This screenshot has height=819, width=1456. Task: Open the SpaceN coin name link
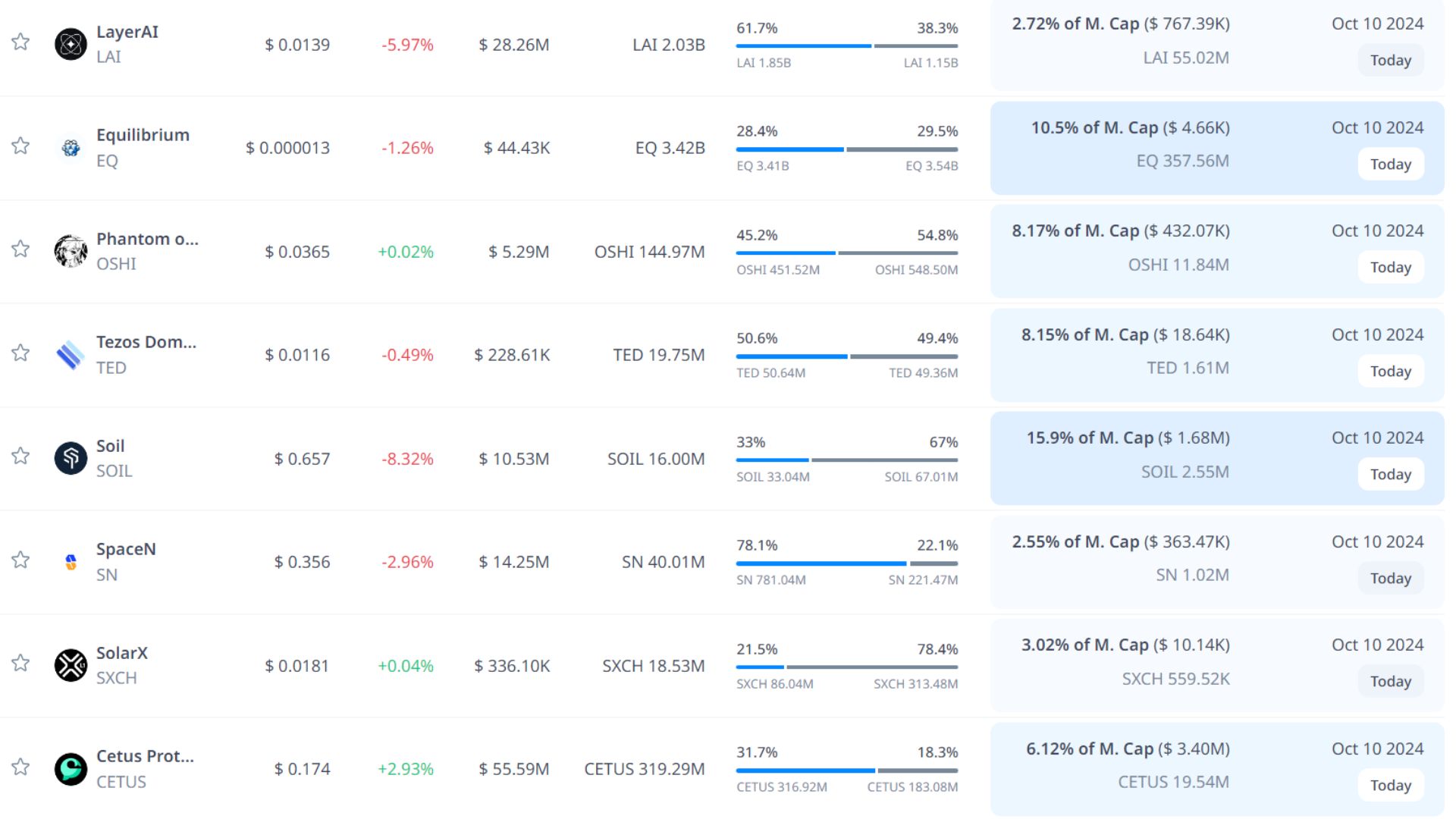point(126,549)
